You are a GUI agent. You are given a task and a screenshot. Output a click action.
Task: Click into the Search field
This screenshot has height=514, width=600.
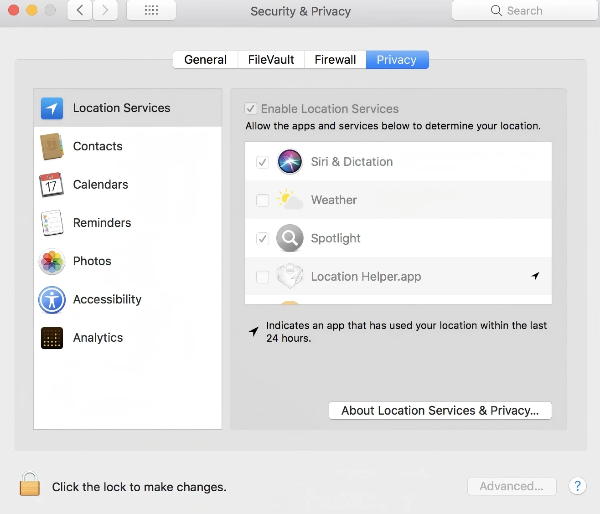click(x=525, y=11)
